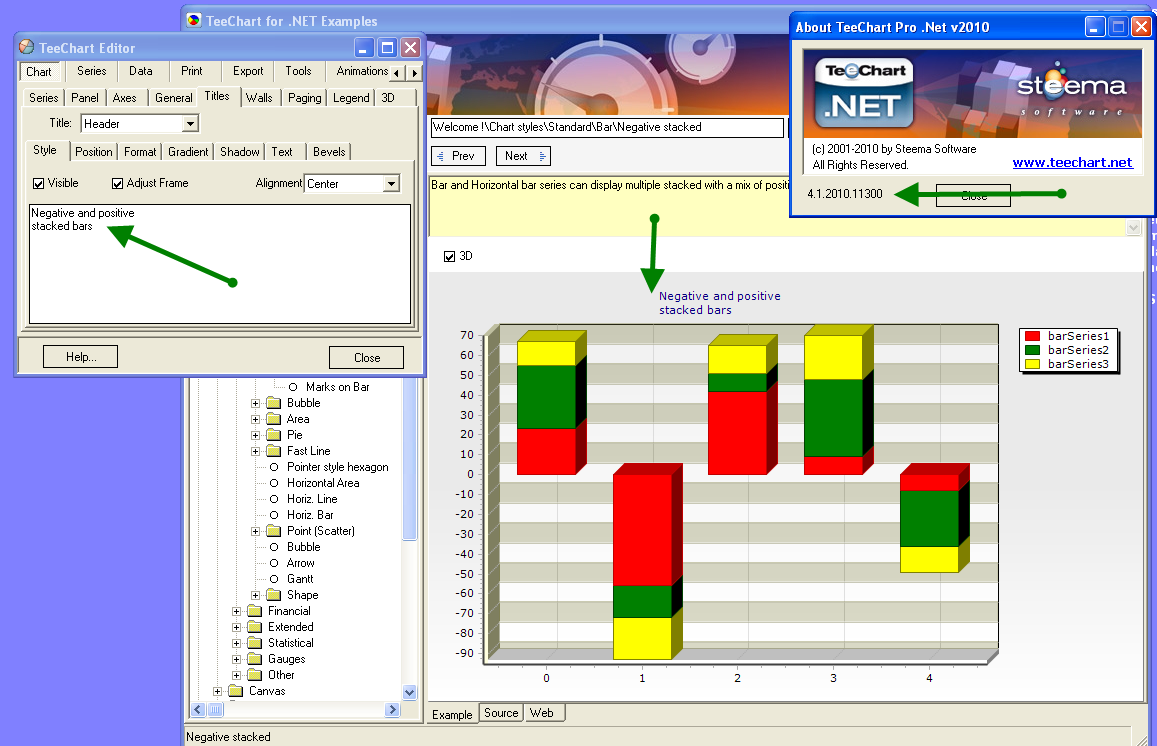Open the Title dropdown showing Header

[x=190, y=124]
